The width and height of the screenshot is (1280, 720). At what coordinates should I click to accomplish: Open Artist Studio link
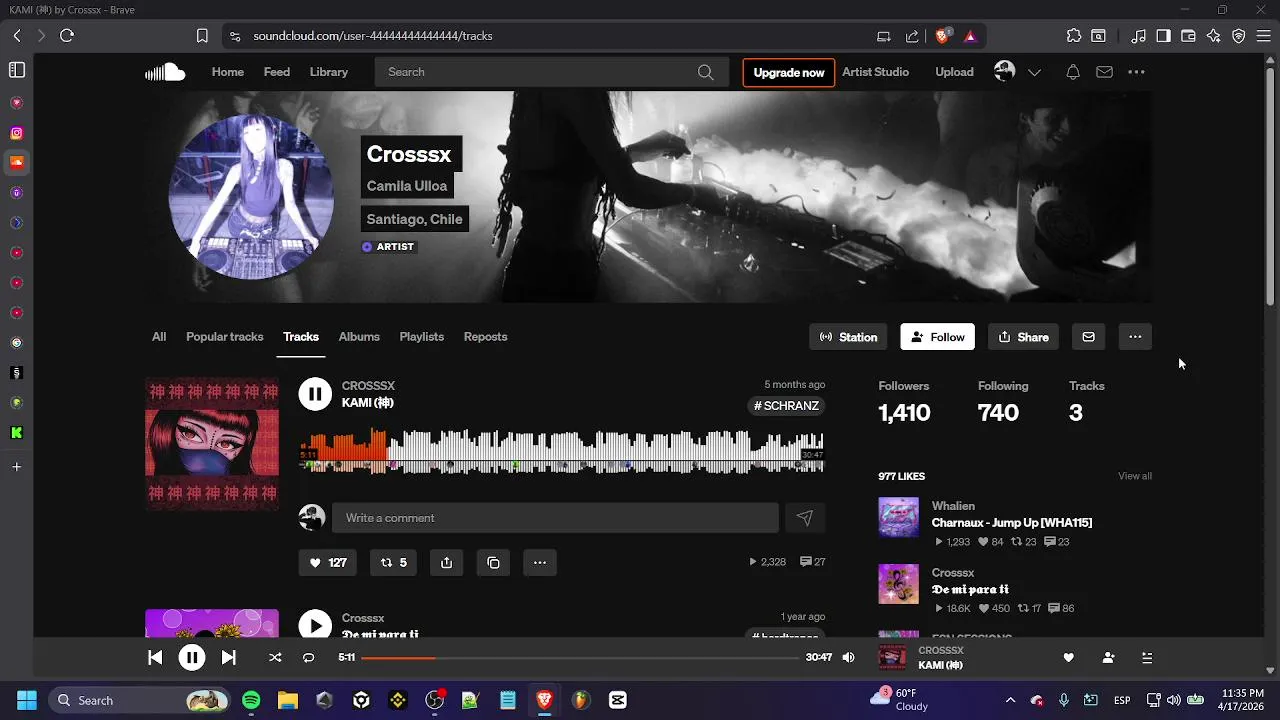[x=875, y=72]
